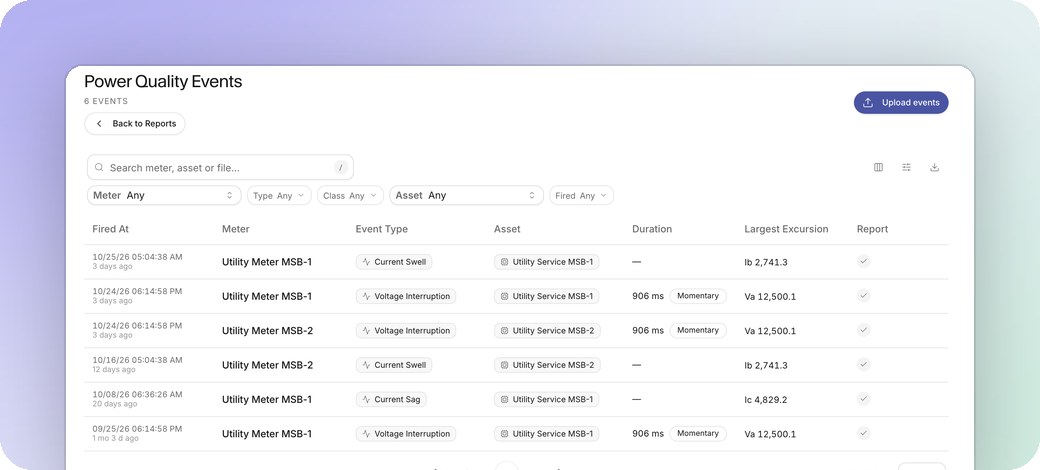1040x470 pixels.
Task: Click the Meter column header
Action: tap(235, 229)
